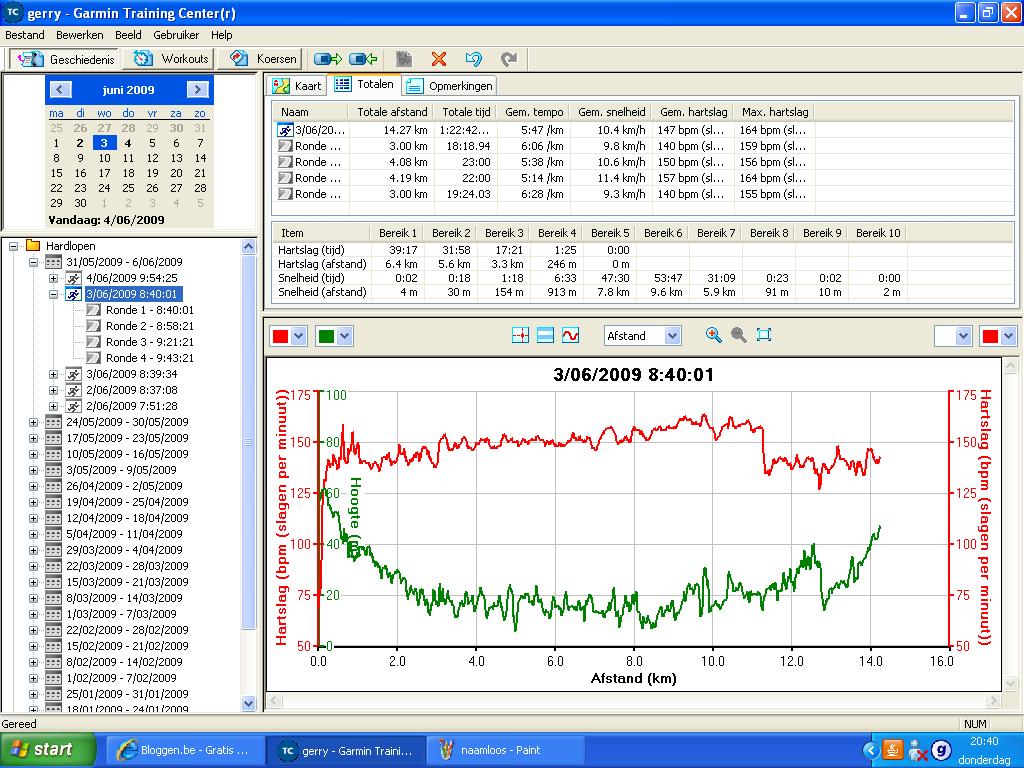Switch to Bloggen.be taskbar item
Image resolution: width=1024 pixels, height=768 pixels.
[185, 750]
